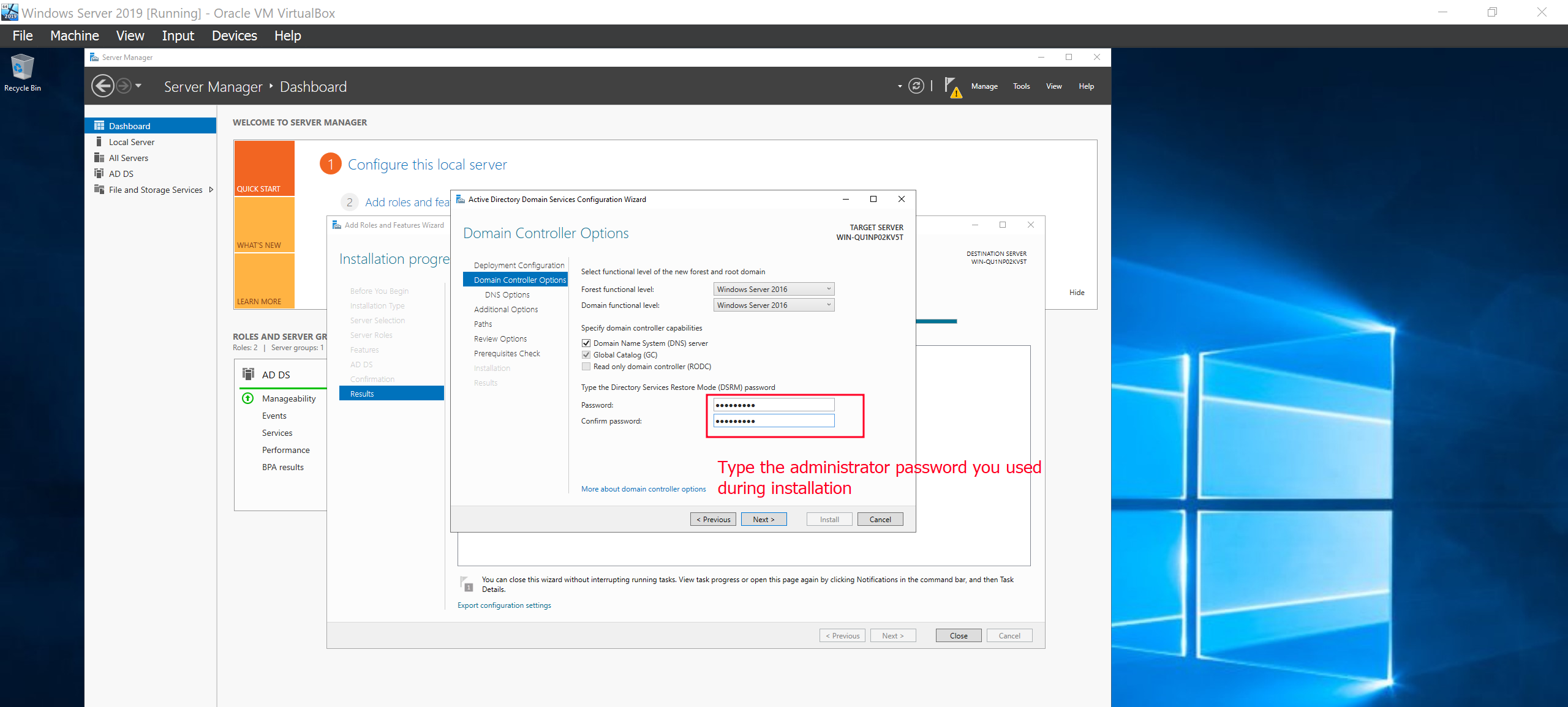This screenshot has width=1568, height=707.
Task: Open the VirtualBox Help menu
Action: point(288,36)
